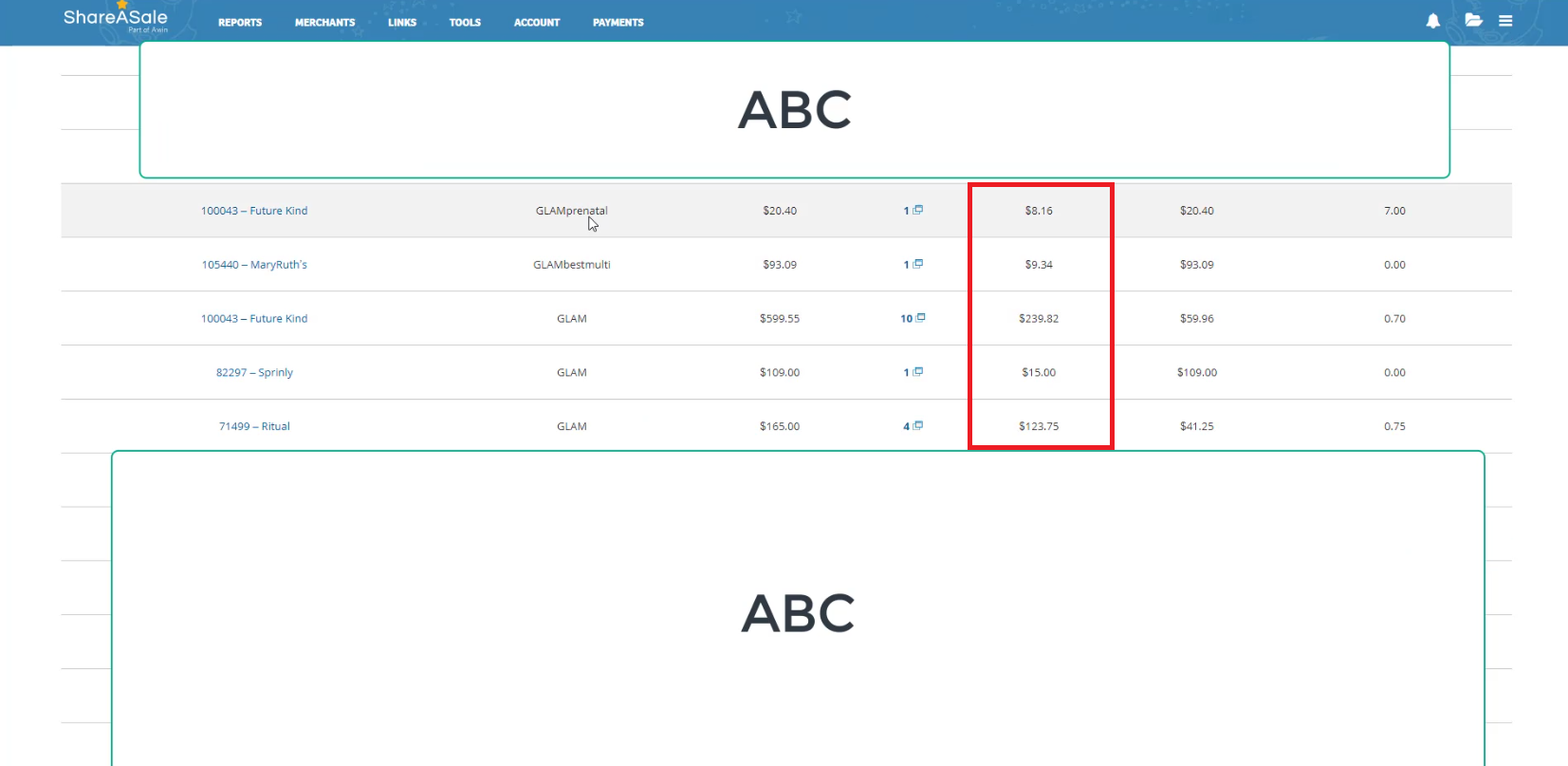Screen dimensions: 1568x766
Task: Open the 82297 – Sprinly merchant link
Action: pos(254,373)
